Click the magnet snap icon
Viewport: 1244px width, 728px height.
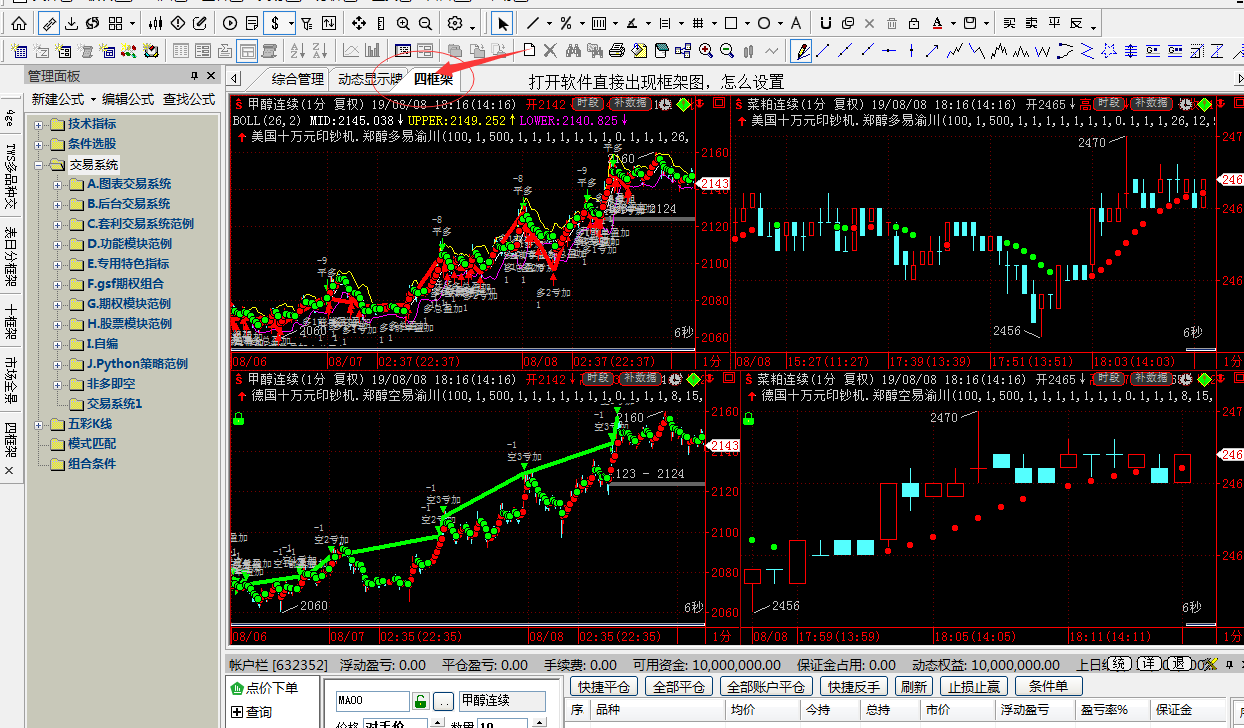coord(825,23)
